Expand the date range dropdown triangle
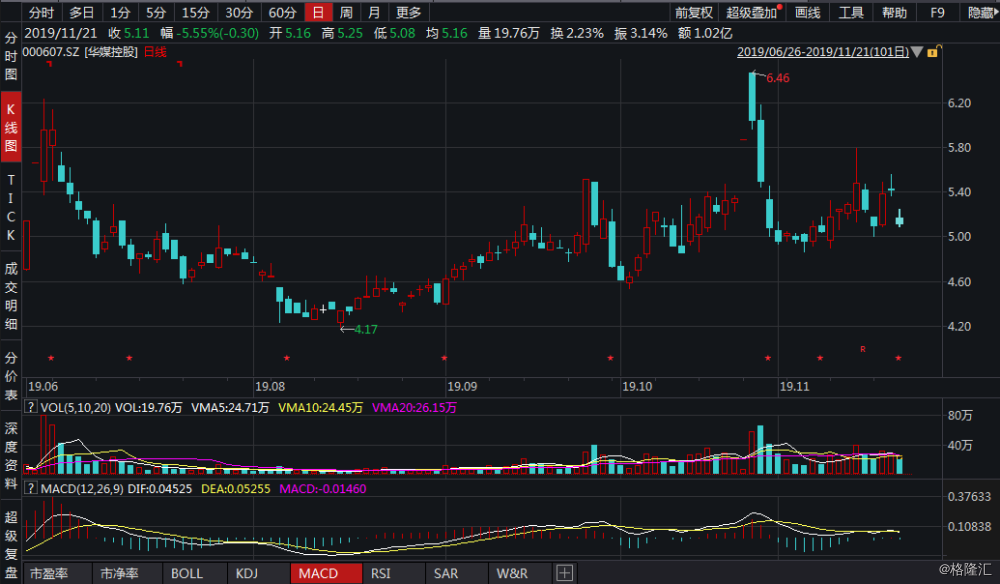Screen dimensions: 1000x584 pyautogui.click(x=917, y=52)
